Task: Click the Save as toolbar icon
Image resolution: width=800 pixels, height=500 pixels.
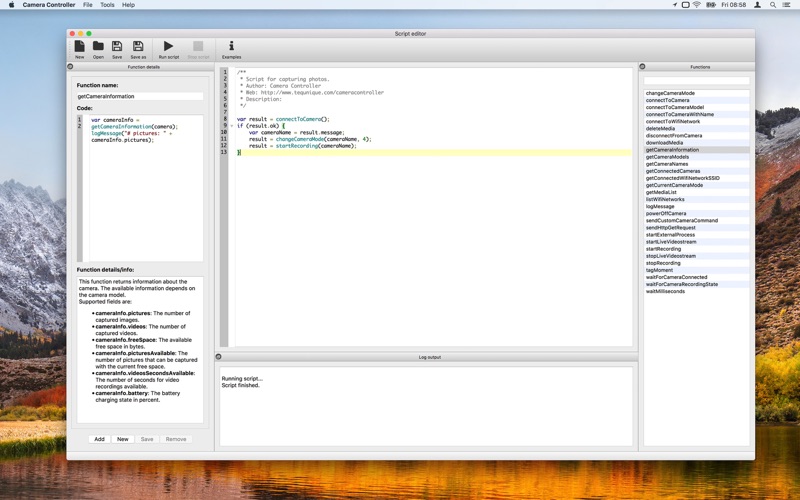Action: (x=138, y=49)
